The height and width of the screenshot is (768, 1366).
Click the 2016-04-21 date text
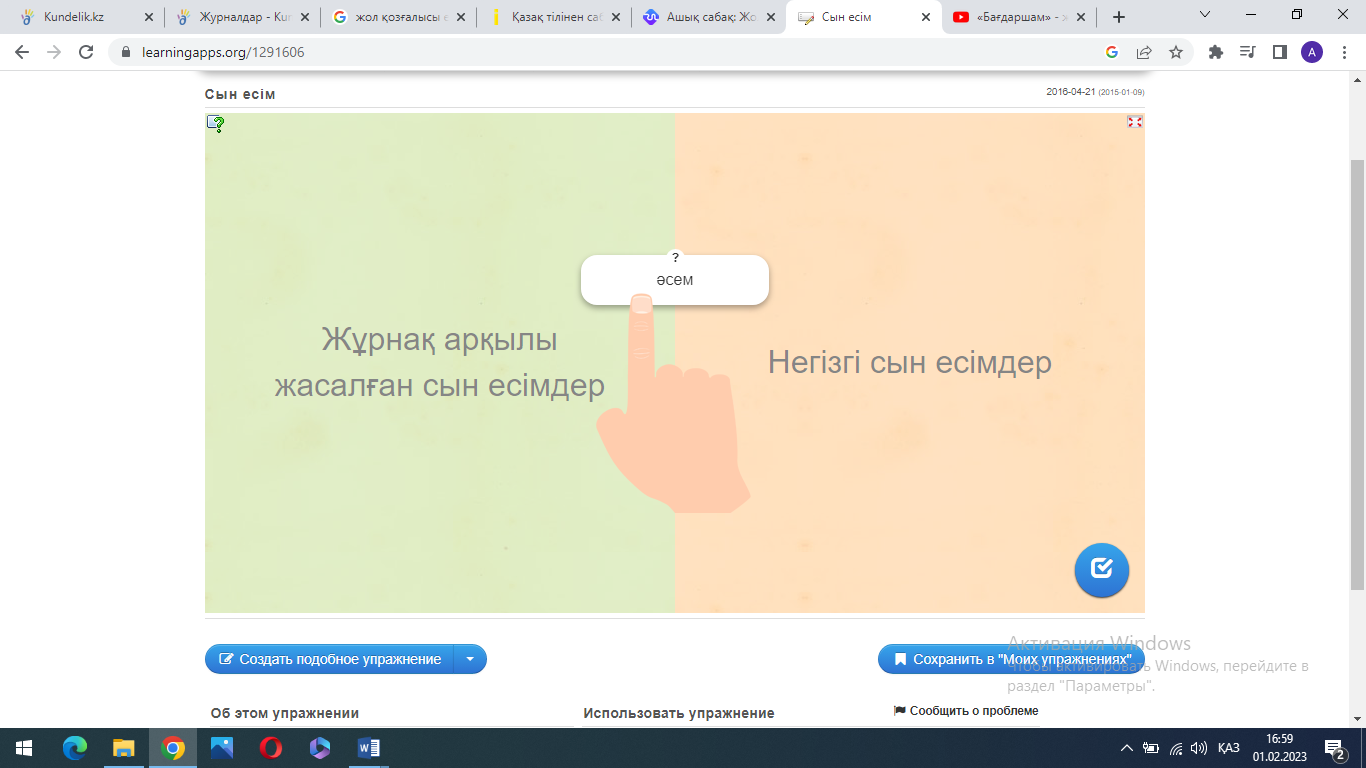point(1071,92)
